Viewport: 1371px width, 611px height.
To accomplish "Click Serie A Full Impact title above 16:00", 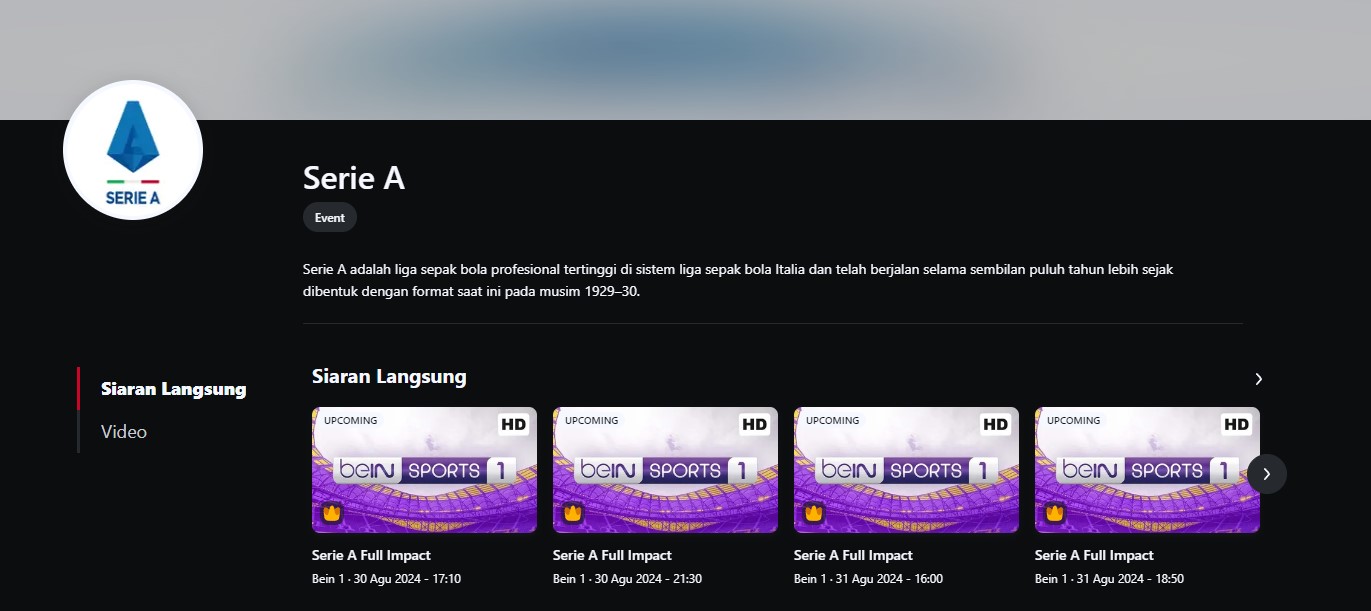I will (853, 555).
